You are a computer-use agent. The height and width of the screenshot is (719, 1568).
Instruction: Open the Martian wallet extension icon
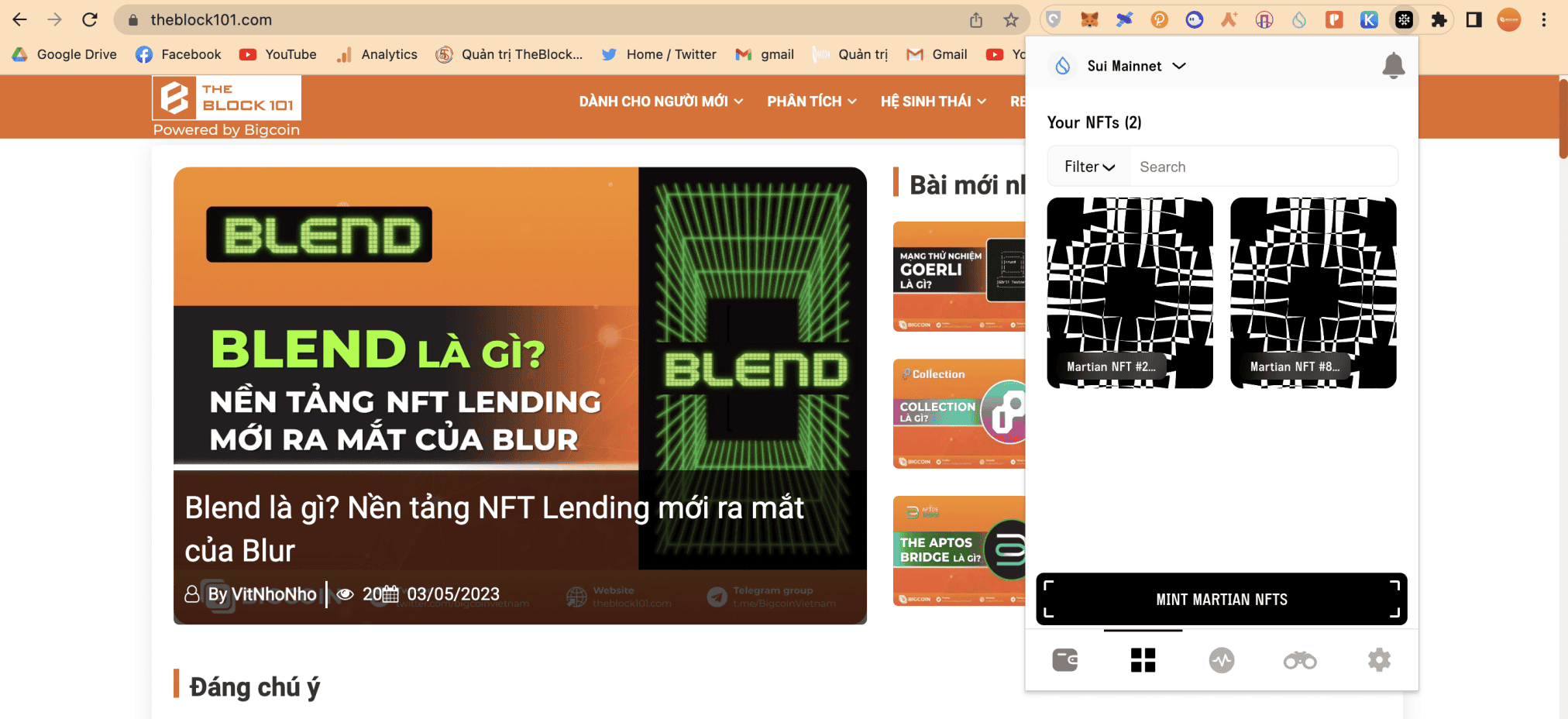1404,20
